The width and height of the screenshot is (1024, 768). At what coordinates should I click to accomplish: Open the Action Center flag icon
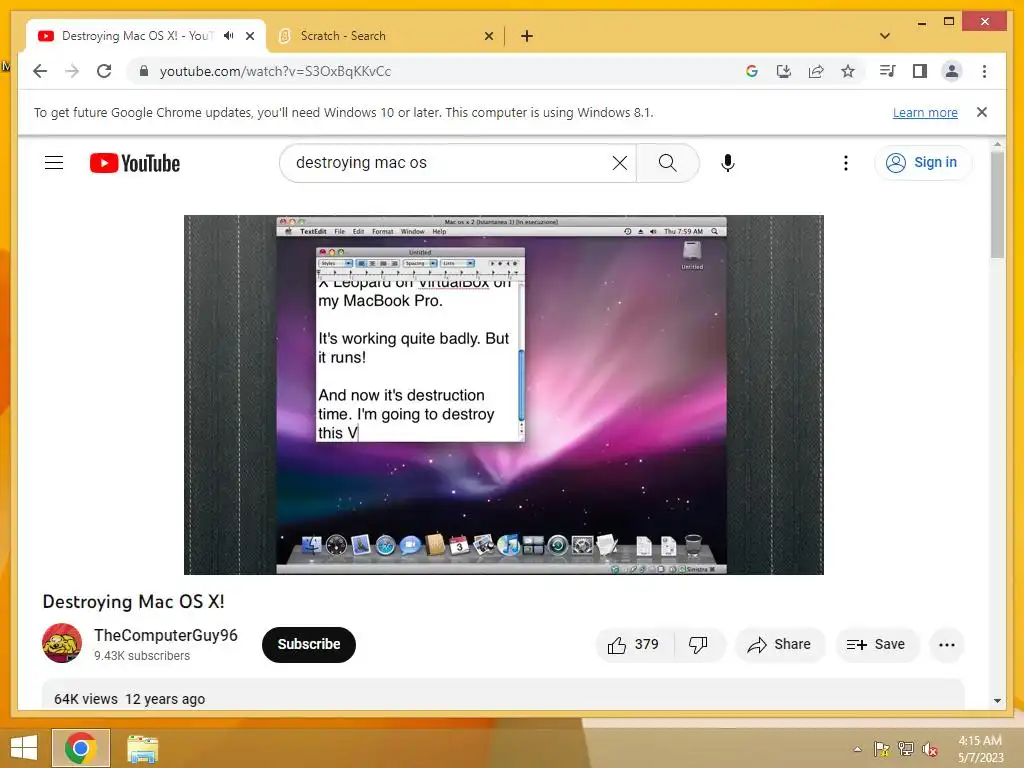[881, 749]
